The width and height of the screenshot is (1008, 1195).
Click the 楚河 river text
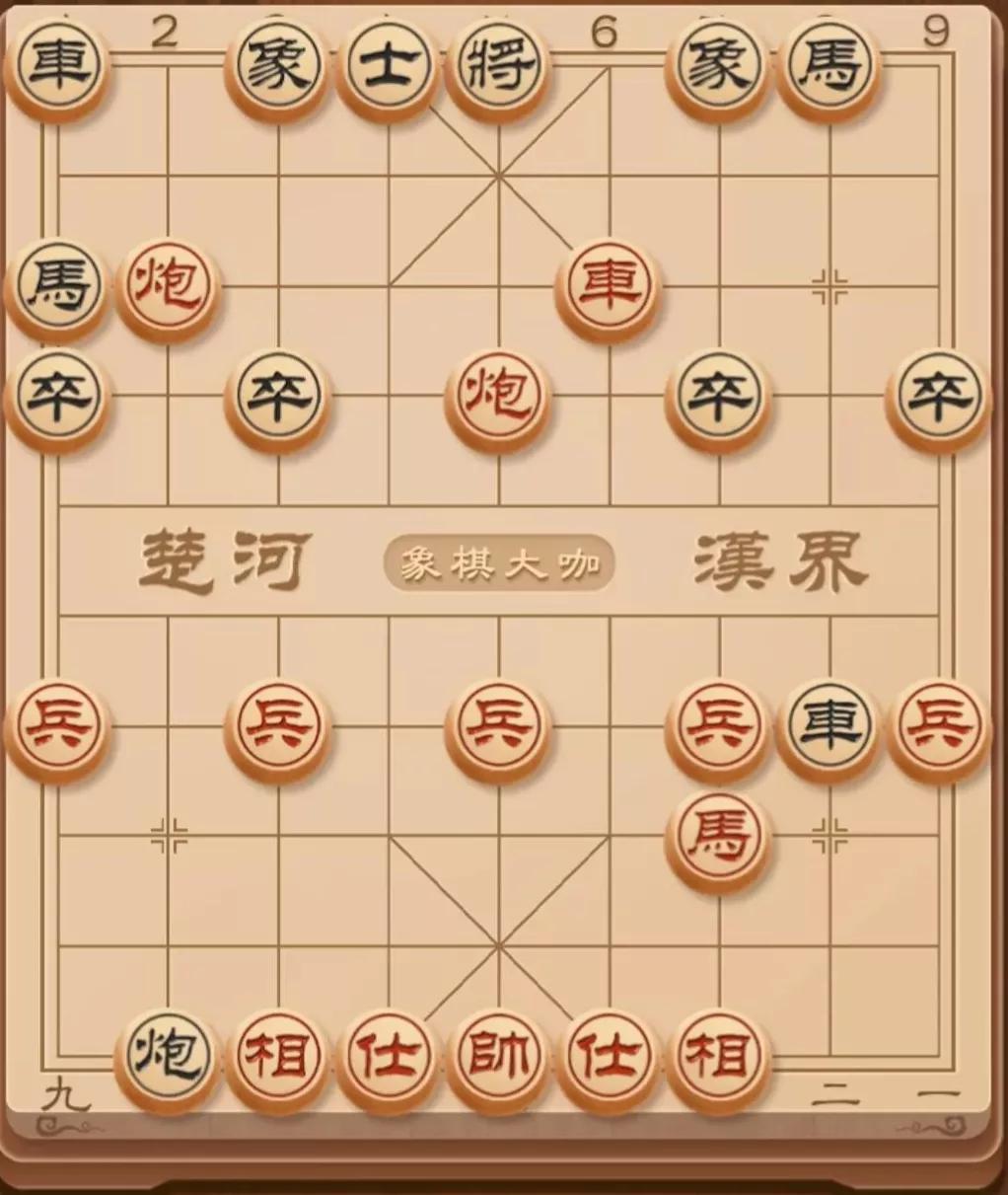tap(225, 562)
